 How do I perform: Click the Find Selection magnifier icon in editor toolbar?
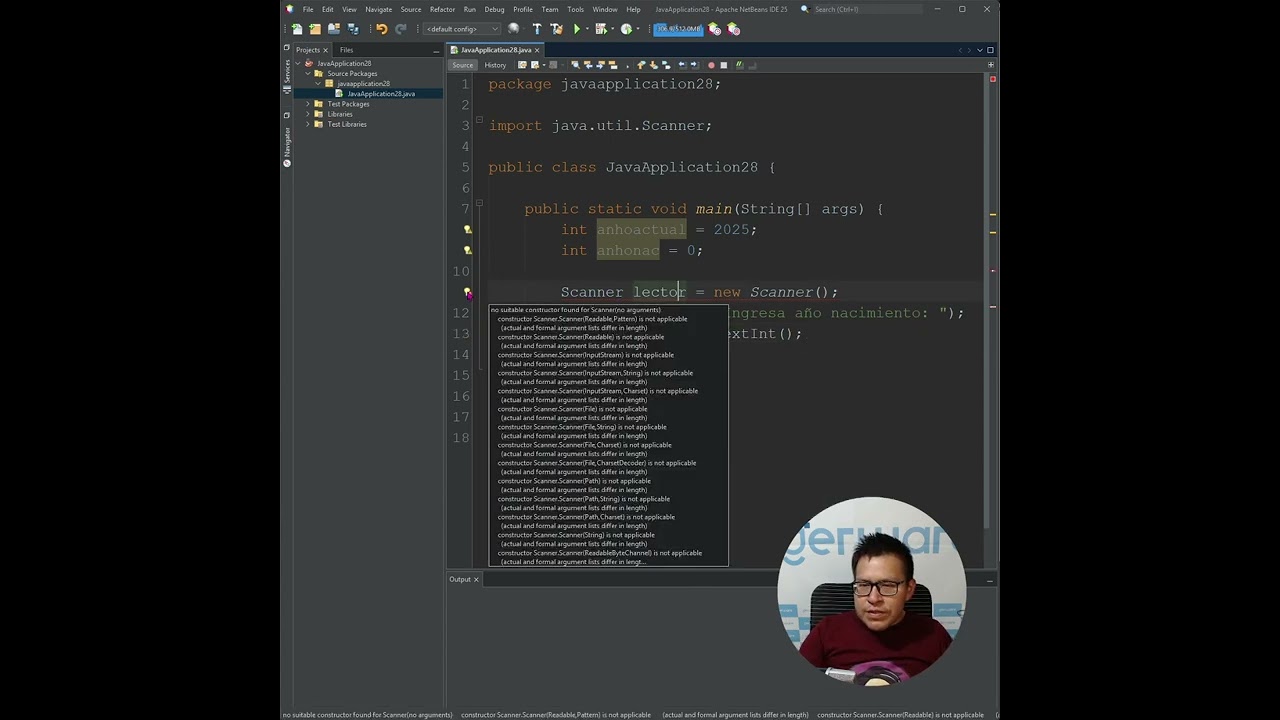(x=575, y=65)
